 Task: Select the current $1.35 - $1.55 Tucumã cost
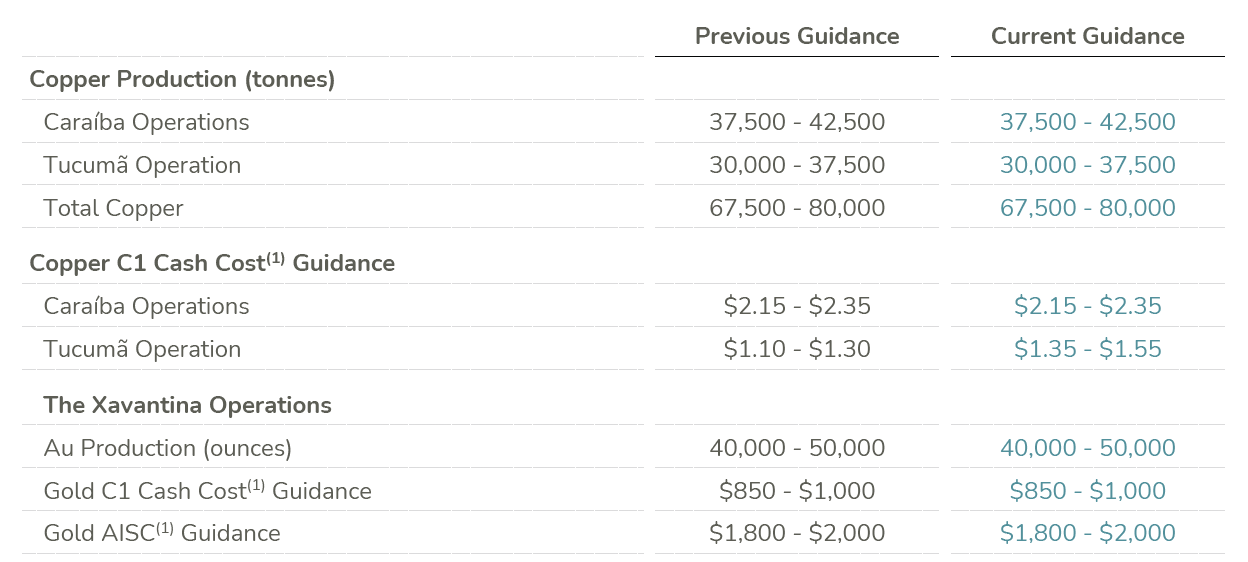coord(1087,350)
